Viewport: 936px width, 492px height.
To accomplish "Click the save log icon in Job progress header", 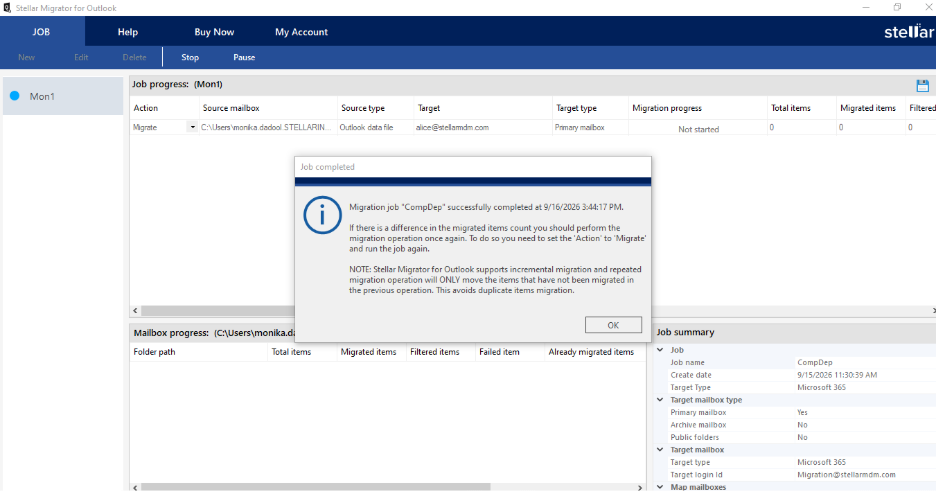I will [x=922, y=85].
